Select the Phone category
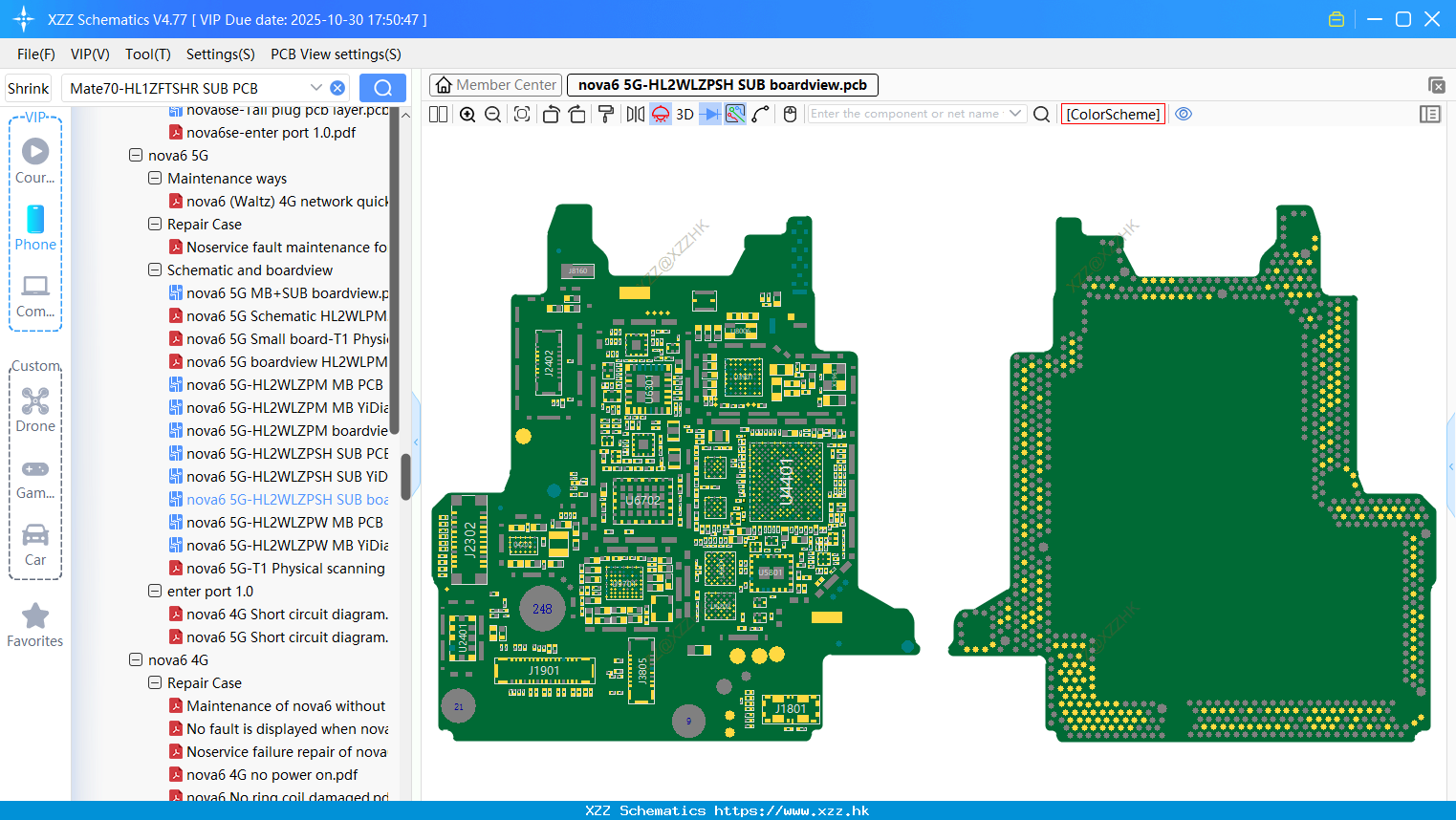The height and width of the screenshot is (820, 1456). click(35, 227)
